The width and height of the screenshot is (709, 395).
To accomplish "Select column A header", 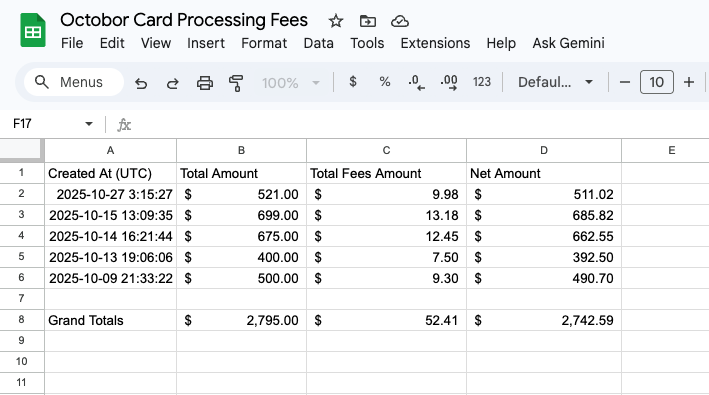I will tap(110, 150).
